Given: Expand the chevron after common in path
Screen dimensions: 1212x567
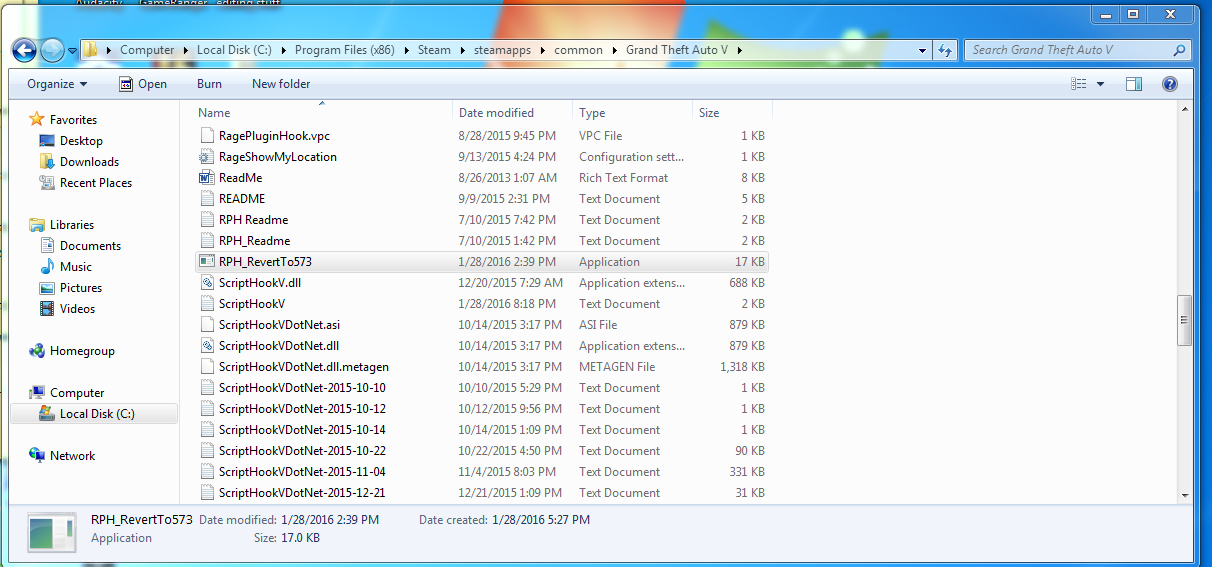Looking at the screenshot, I should (614, 50).
